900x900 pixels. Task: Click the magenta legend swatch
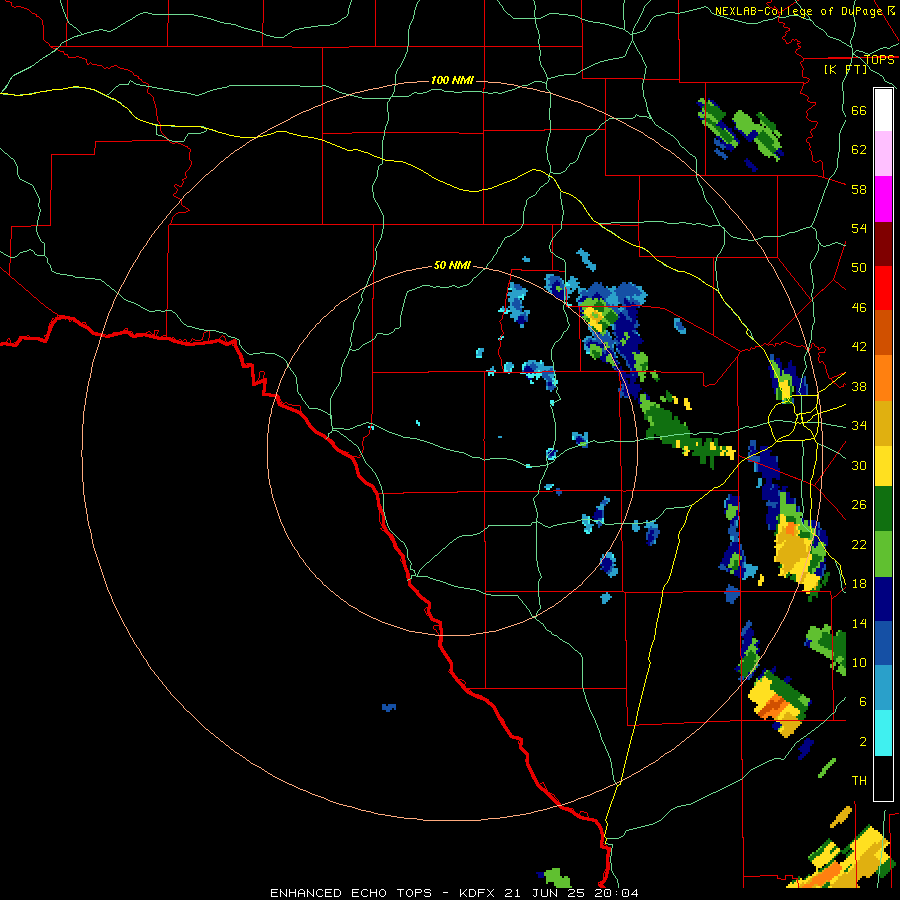coord(883,199)
